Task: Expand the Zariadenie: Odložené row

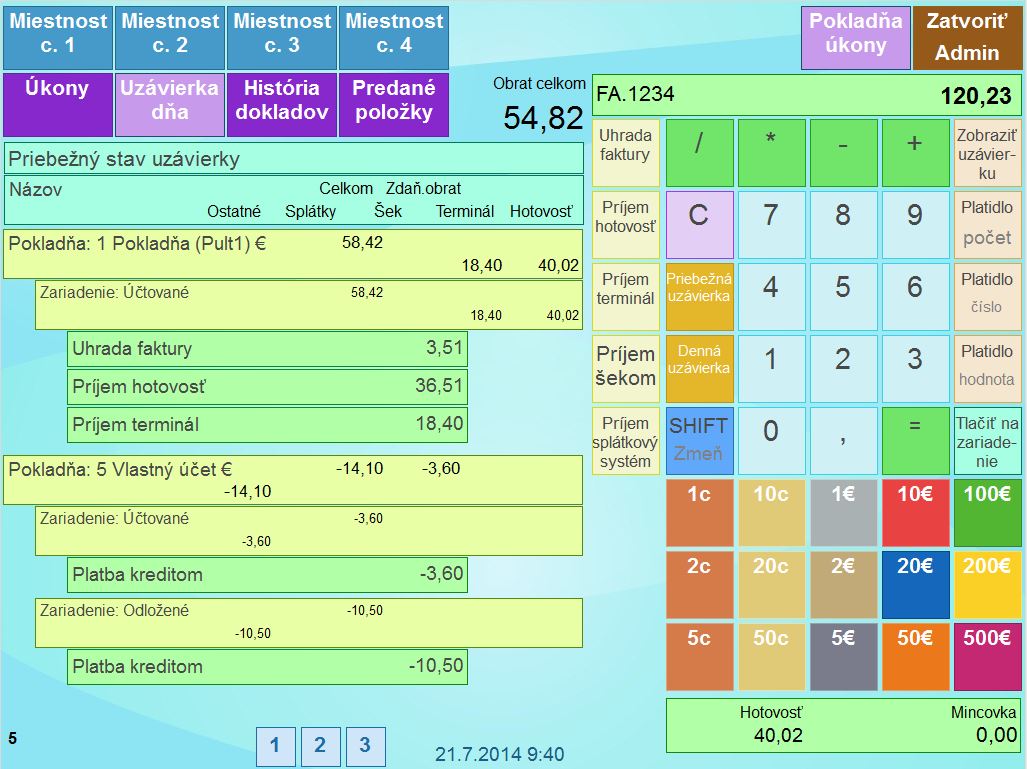Action: (x=309, y=622)
